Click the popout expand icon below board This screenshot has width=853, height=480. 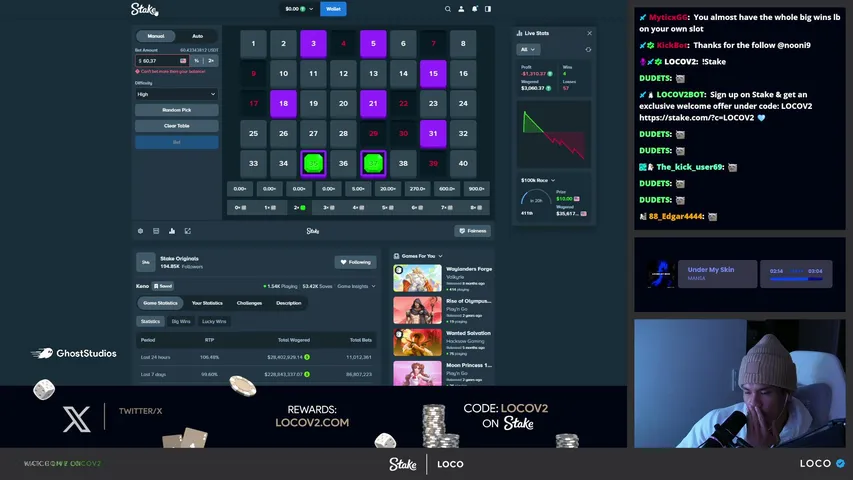click(188, 231)
